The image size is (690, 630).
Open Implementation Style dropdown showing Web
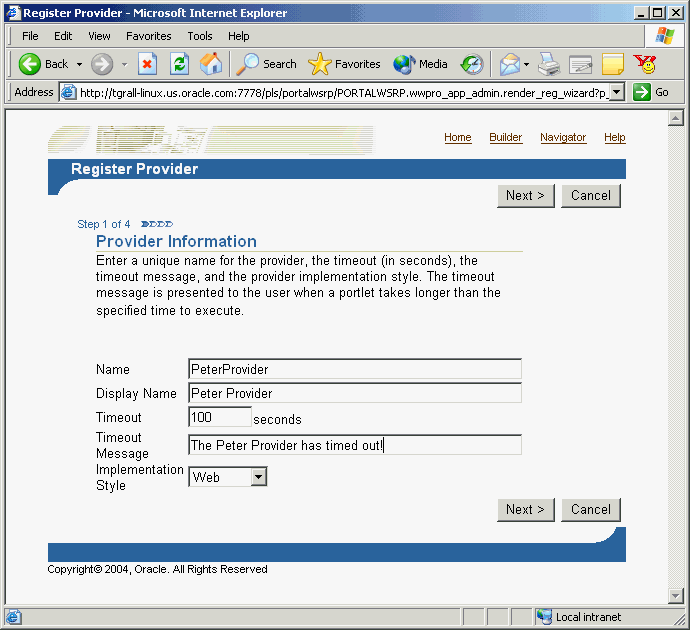click(228, 477)
